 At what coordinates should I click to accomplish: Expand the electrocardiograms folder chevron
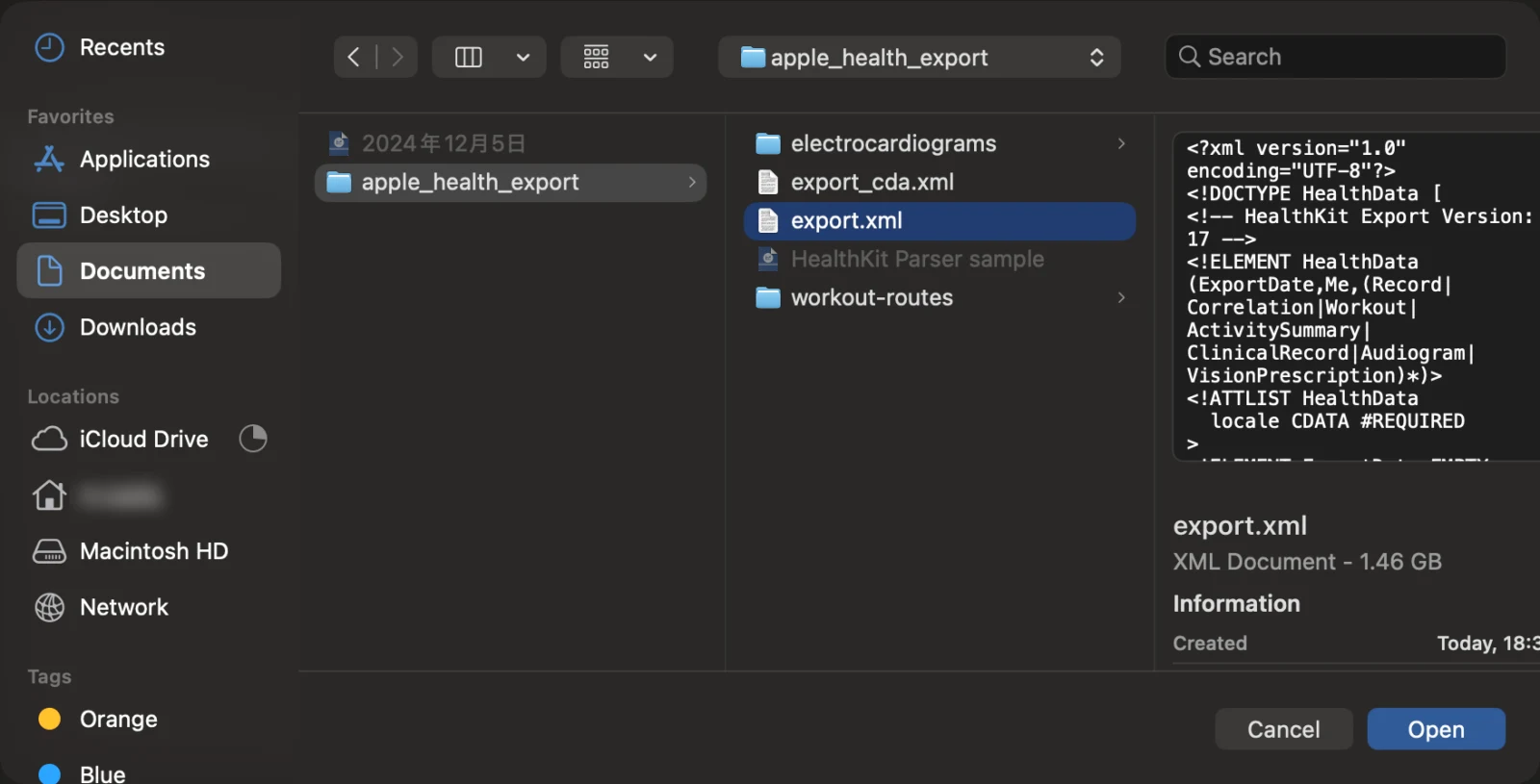pos(1121,143)
